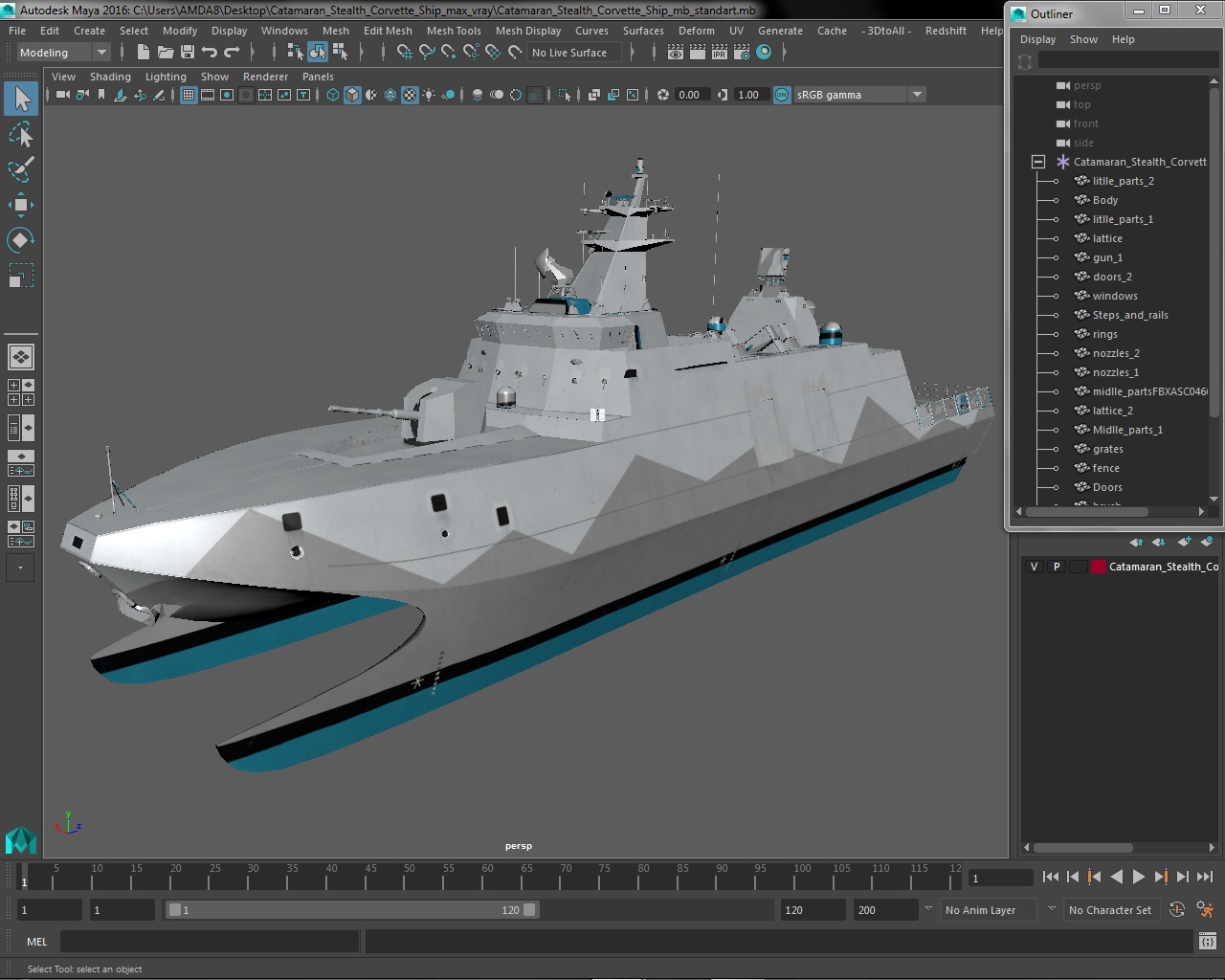
Task: Open the Script Editor button
Action: pyautogui.click(x=1208, y=942)
